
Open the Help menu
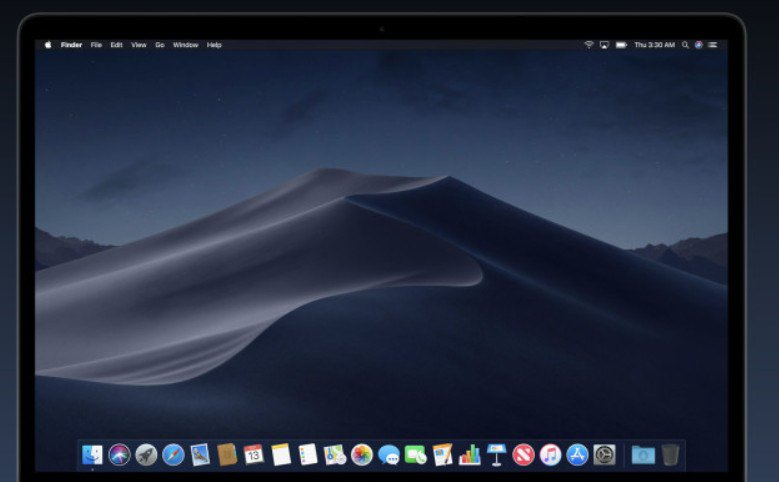[x=214, y=45]
